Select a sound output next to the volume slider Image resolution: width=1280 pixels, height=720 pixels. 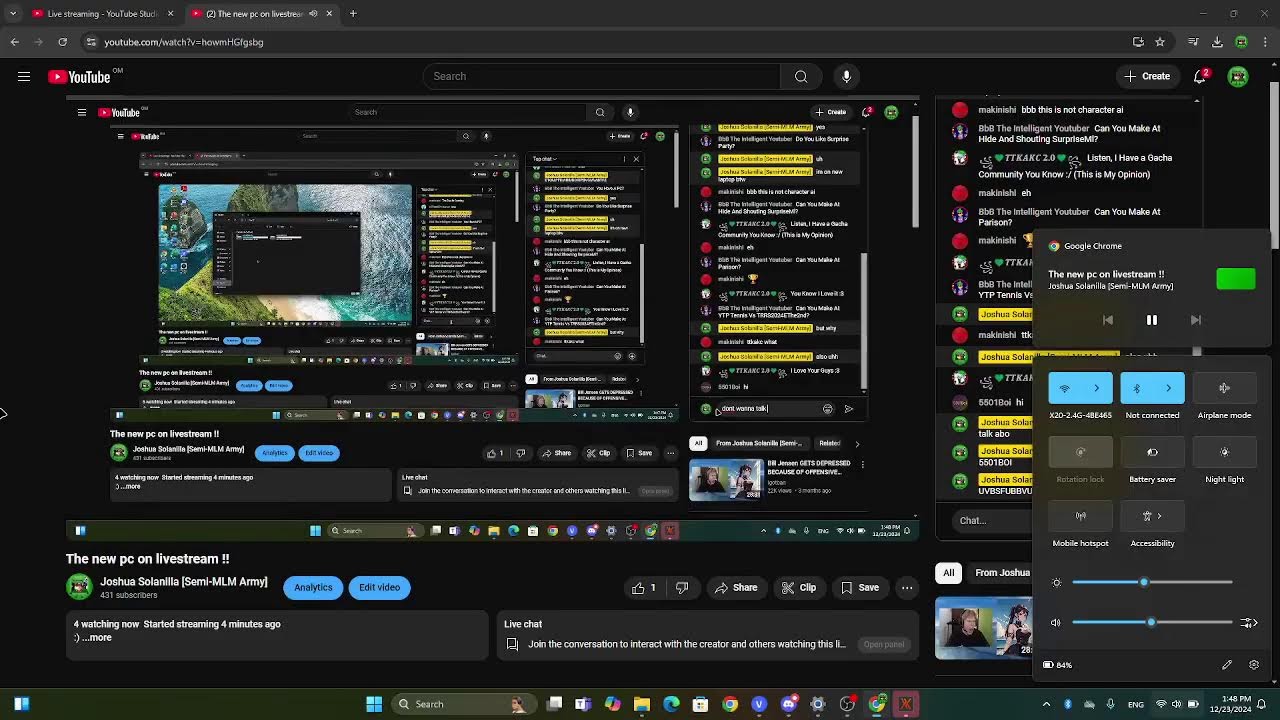tap(1249, 623)
